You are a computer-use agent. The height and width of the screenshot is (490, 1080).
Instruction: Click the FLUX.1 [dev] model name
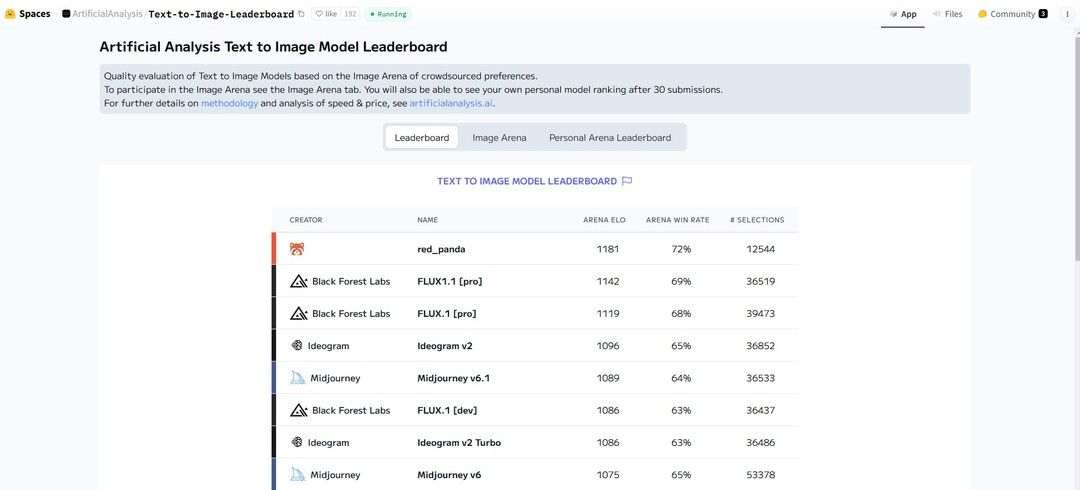447,410
